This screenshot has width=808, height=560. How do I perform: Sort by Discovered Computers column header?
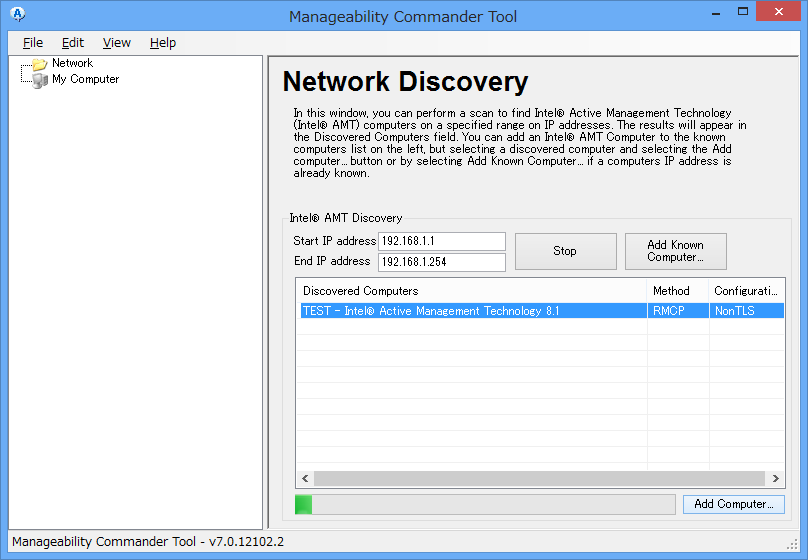(472, 291)
